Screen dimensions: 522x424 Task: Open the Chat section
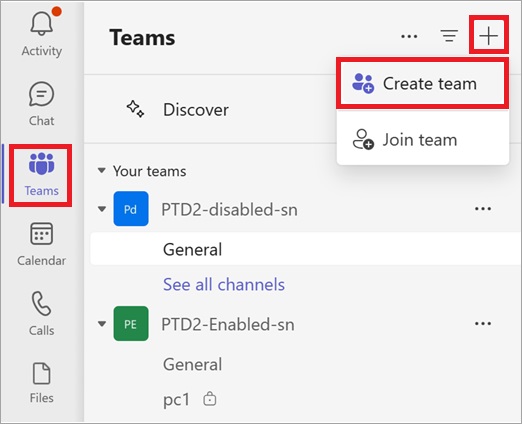[x=42, y=104]
